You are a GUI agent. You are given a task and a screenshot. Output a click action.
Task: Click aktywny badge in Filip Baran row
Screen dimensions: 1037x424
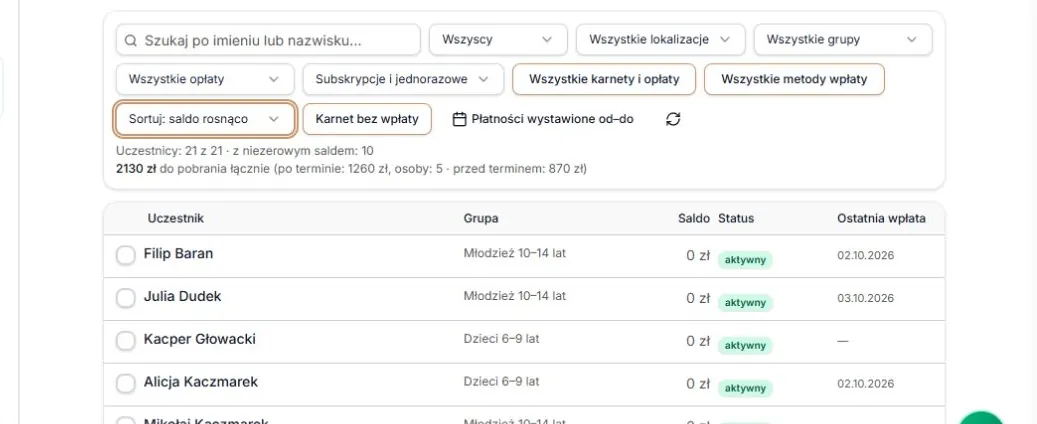[745, 260]
